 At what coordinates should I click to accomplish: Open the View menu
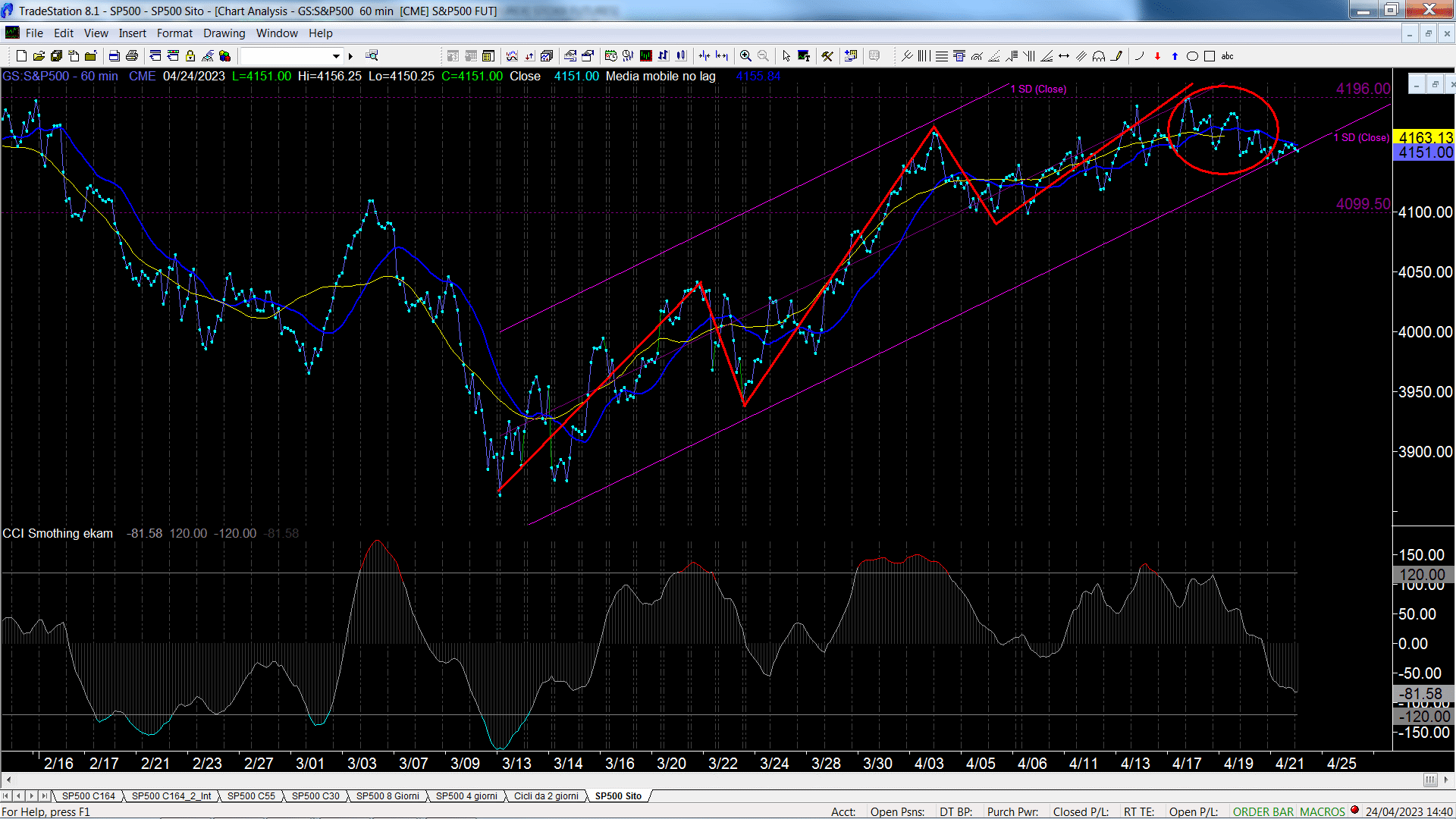(x=96, y=33)
